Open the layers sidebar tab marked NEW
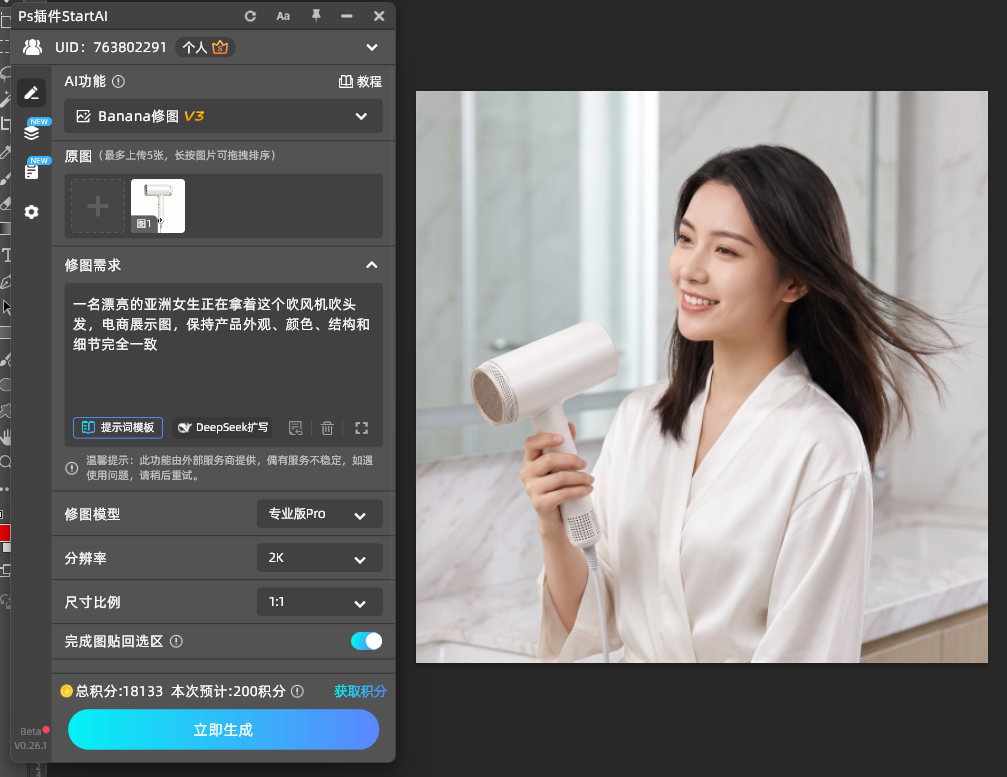The height and width of the screenshot is (777, 1007). pyautogui.click(x=31, y=132)
